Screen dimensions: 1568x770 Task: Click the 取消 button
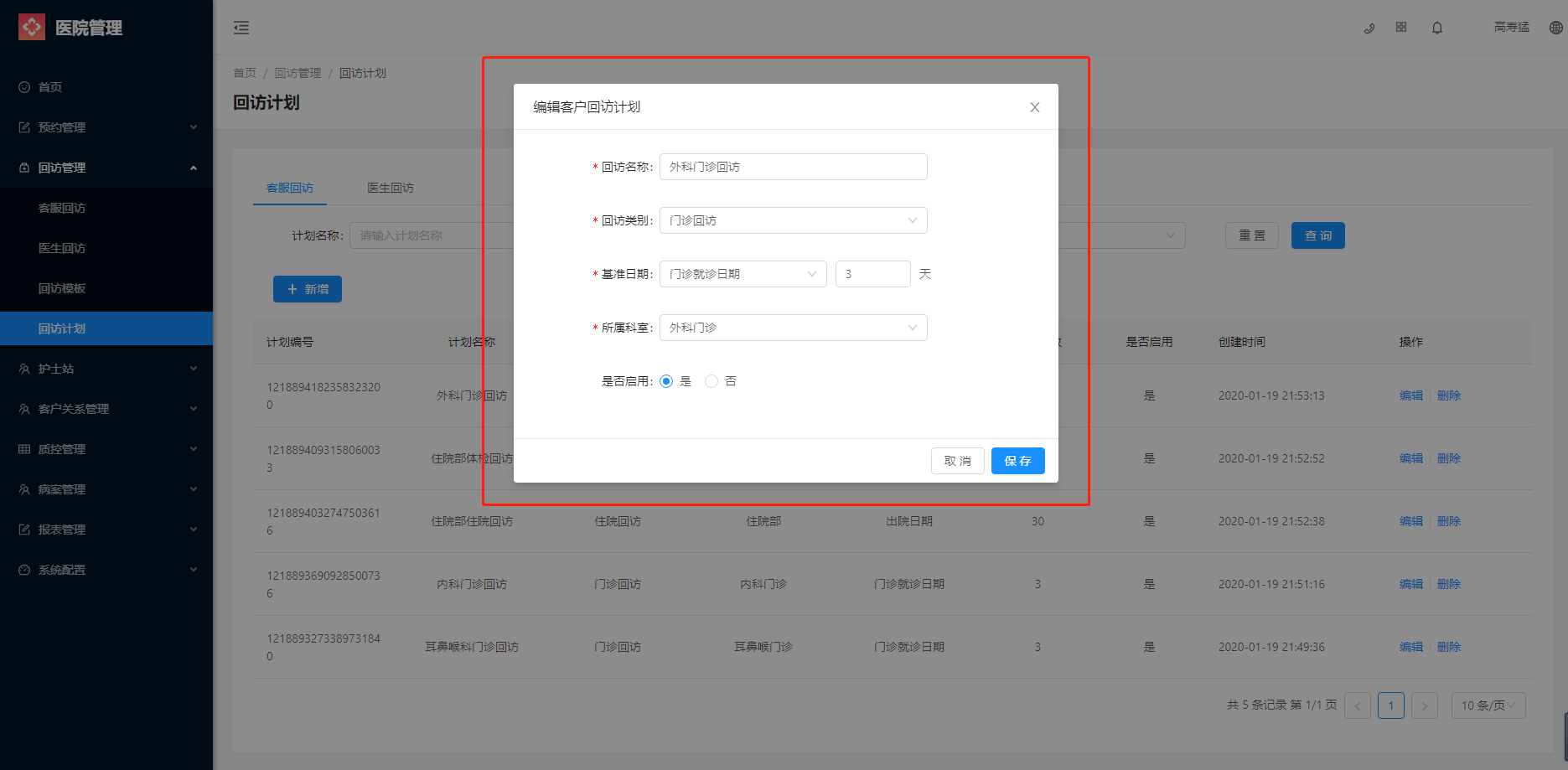point(957,461)
